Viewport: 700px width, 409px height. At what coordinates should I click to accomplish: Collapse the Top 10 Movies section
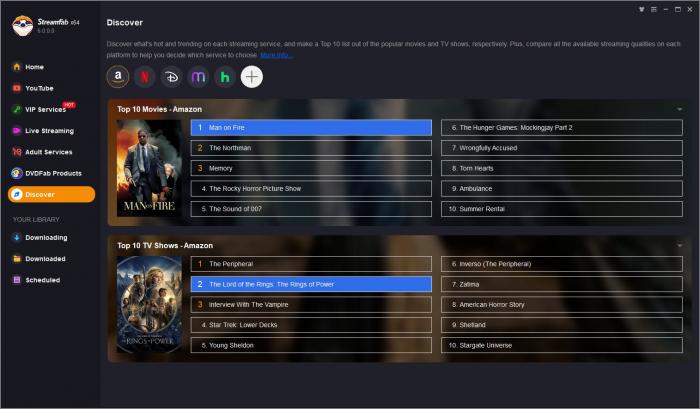click(x=679, y=109)
